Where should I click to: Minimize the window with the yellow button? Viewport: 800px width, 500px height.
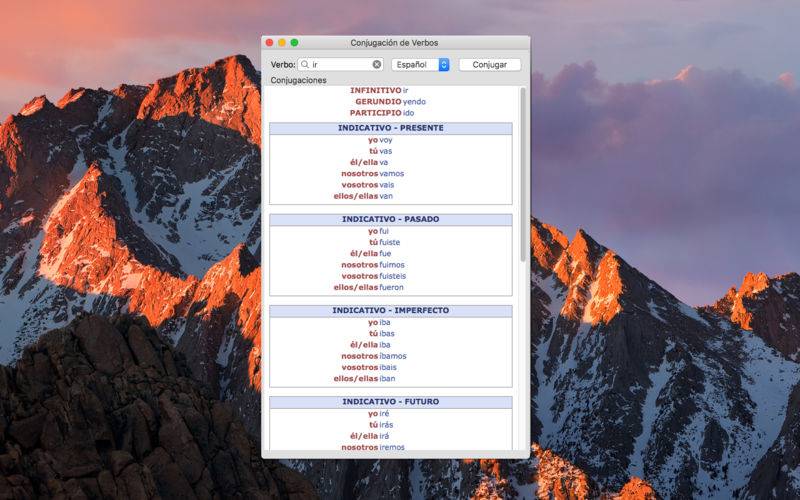click(282, 43)
